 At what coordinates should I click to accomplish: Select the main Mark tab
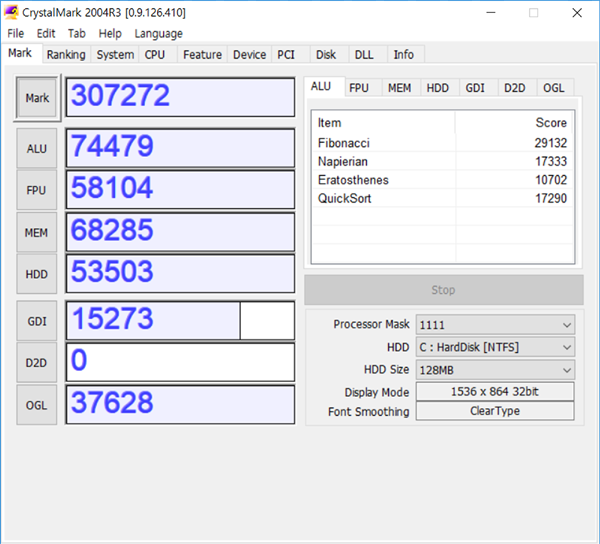click(20, 53)
